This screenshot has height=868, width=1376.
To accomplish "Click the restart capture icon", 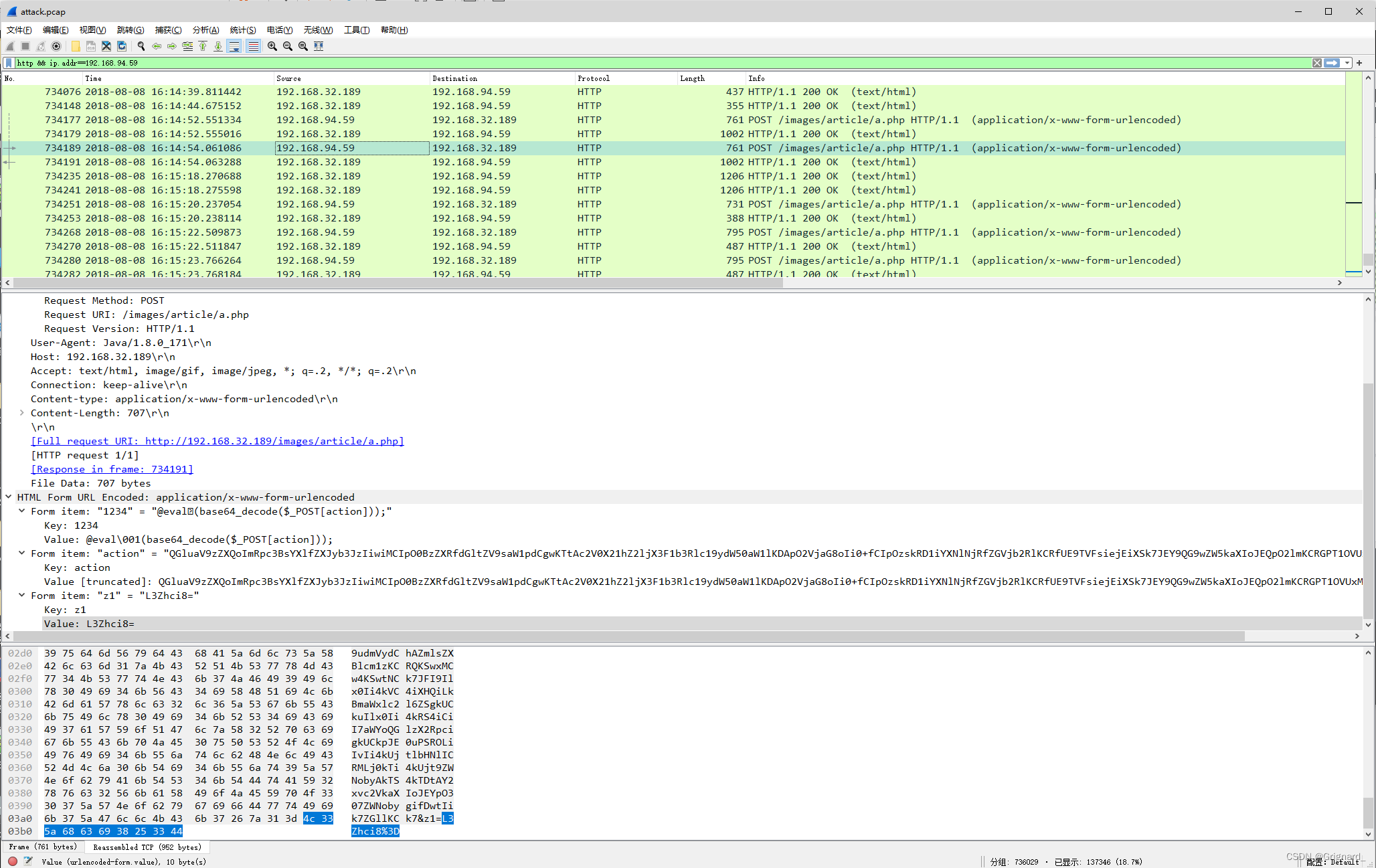I will [41, 46].
